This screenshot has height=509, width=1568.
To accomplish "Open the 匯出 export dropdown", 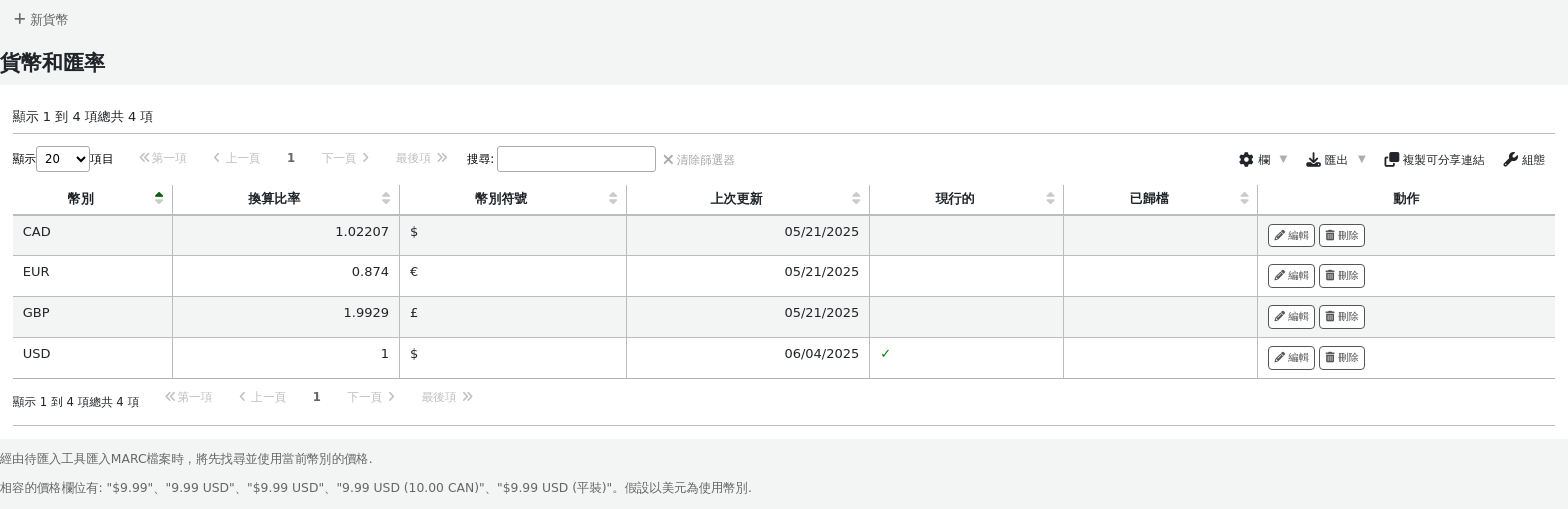I will [1335, 160].
